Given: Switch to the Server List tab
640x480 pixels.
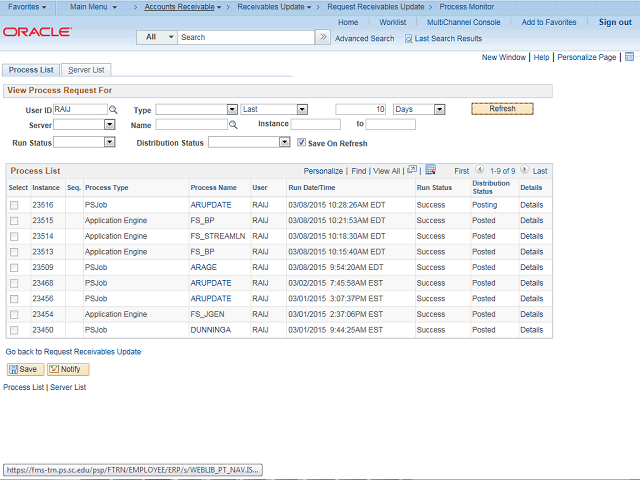Looking at the screenshot, I should pyautogui.click(x=87, y=70).
